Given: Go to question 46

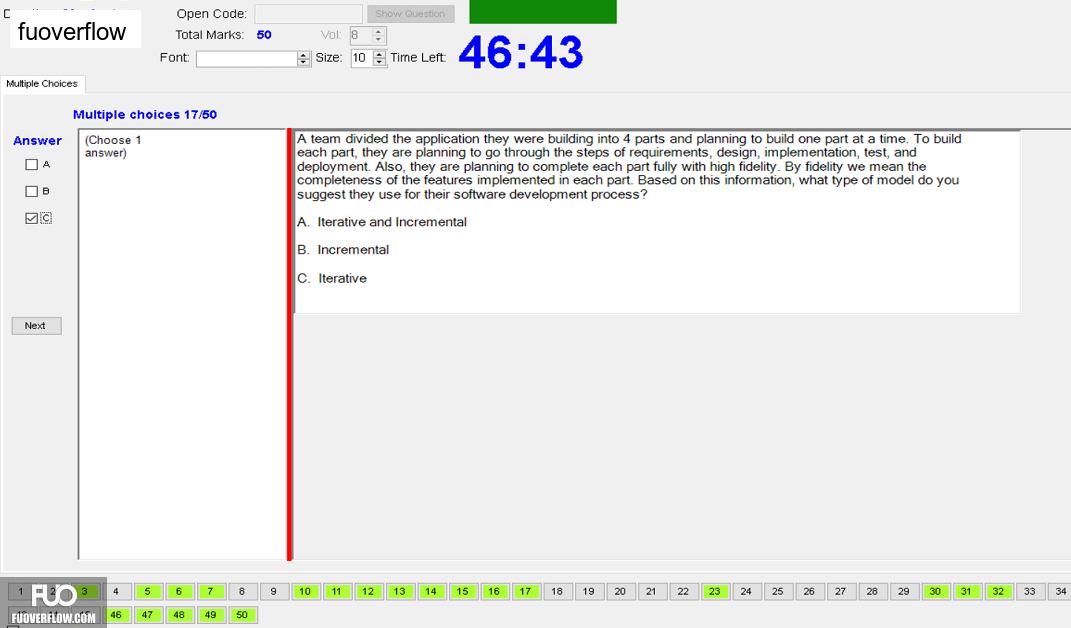Looking at the screenshot, I should pos(116,615).
